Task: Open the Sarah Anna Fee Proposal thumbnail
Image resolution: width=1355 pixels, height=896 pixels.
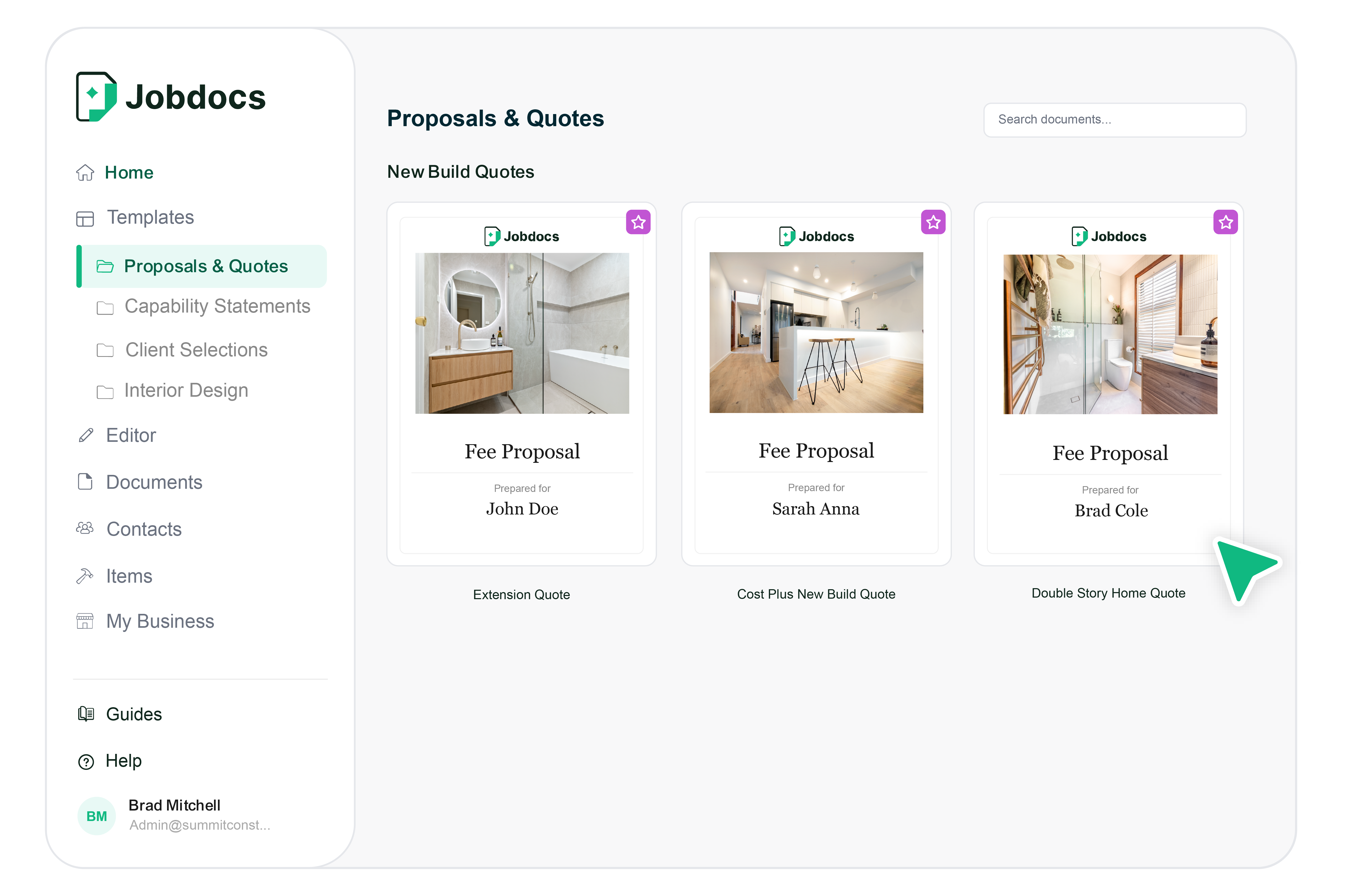Action: coord(816,383)
